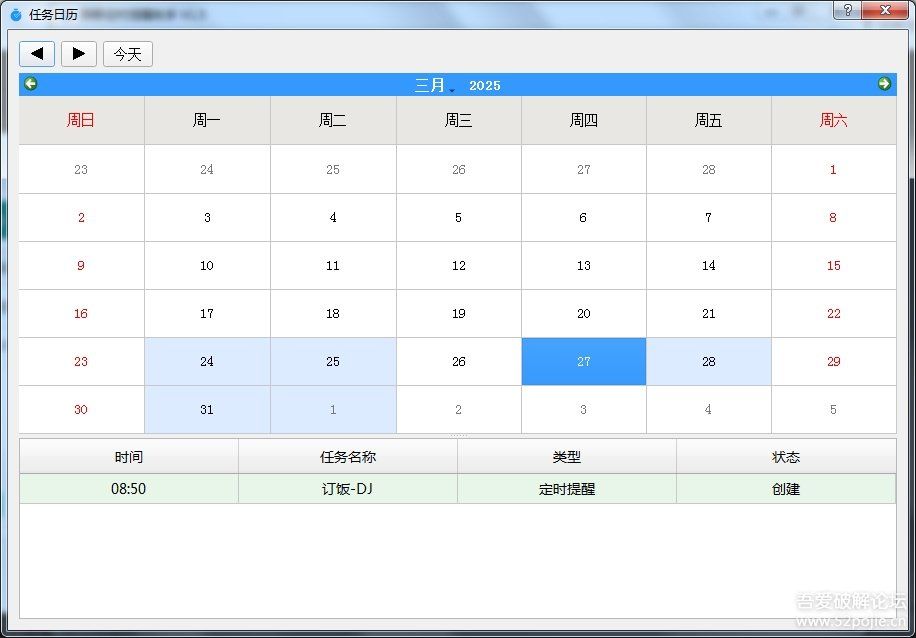This screenshot has width=916, height=638.
Task: Select March 31 in the calendar
Action: (207, 410)
